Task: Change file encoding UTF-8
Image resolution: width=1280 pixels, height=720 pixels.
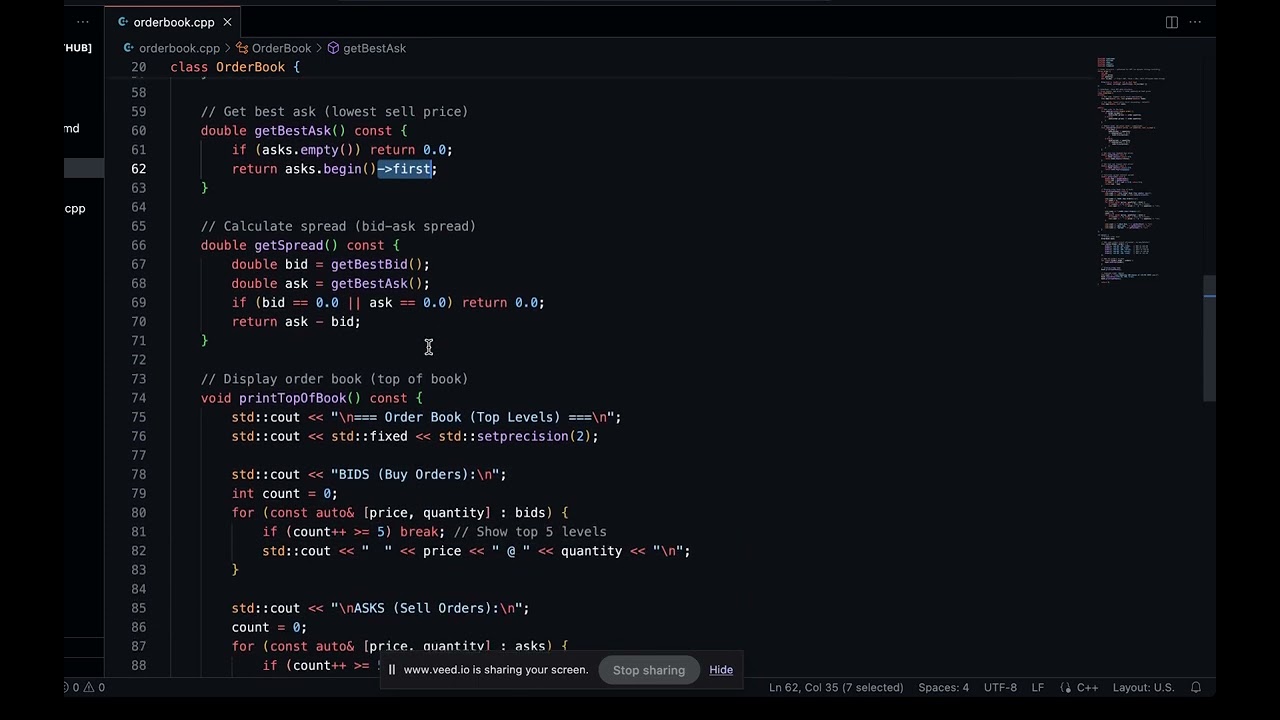Action: (1000, 687)
